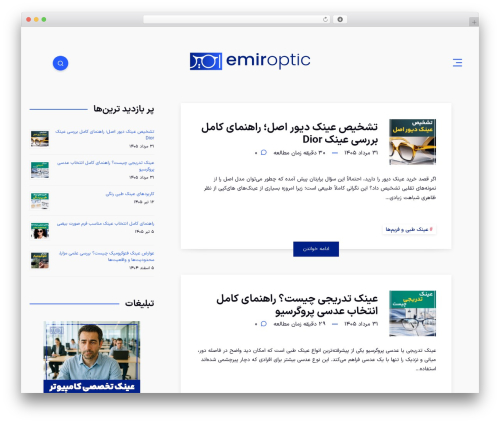The height and width of the screenshot is (423, 500).
Task: Click the new tab plus button
Action: pos(474,22)
